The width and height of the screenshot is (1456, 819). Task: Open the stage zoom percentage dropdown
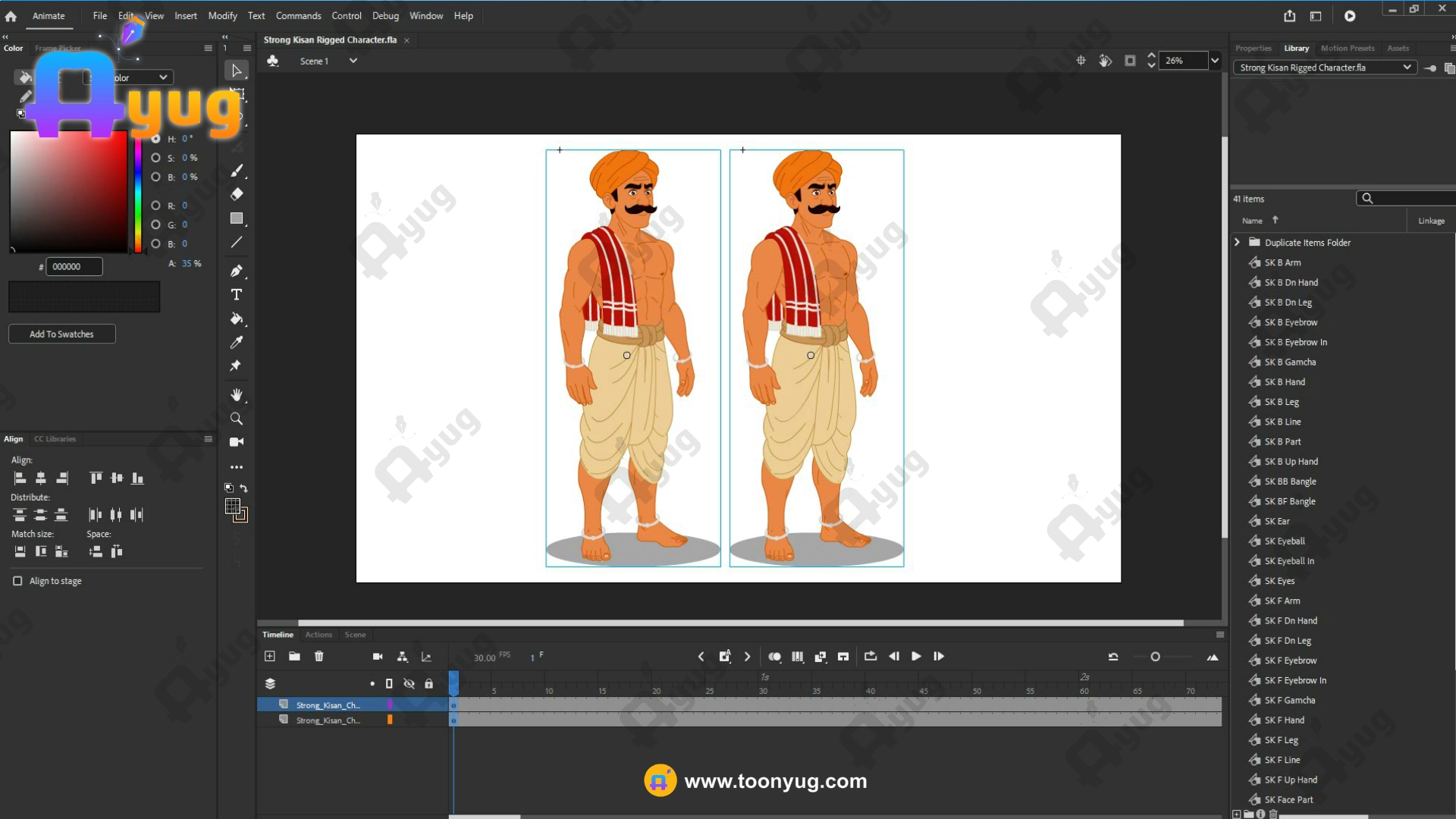pos(1215,61)
